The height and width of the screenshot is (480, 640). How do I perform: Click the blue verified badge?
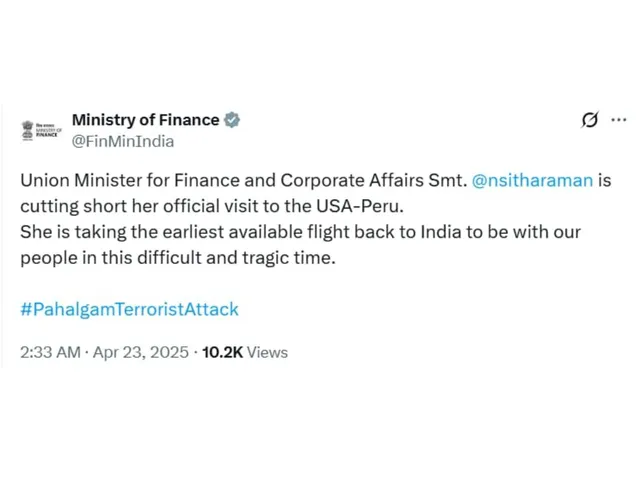click(232, 120)
